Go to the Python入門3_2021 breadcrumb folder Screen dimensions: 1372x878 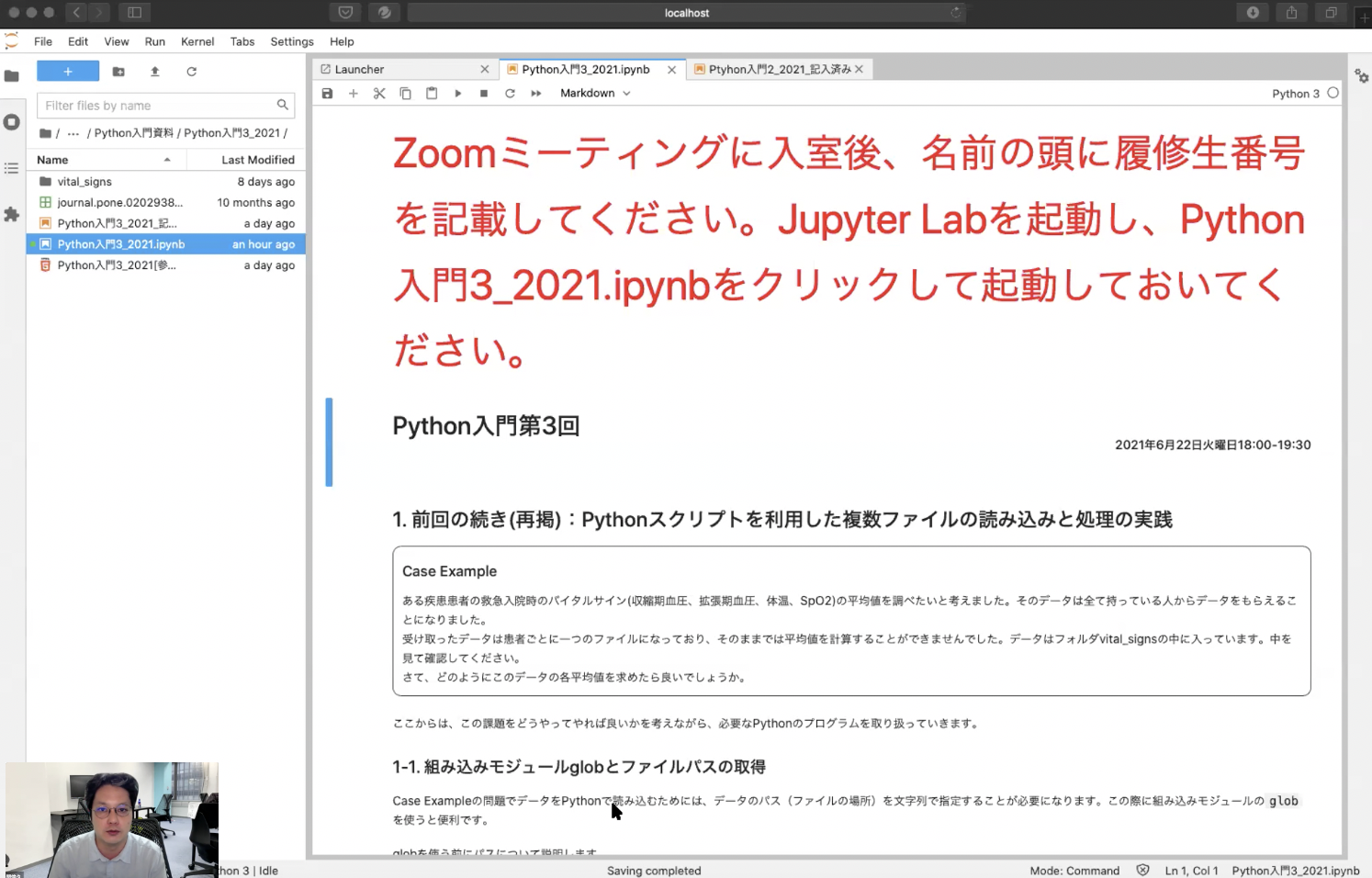click(232, 133)
